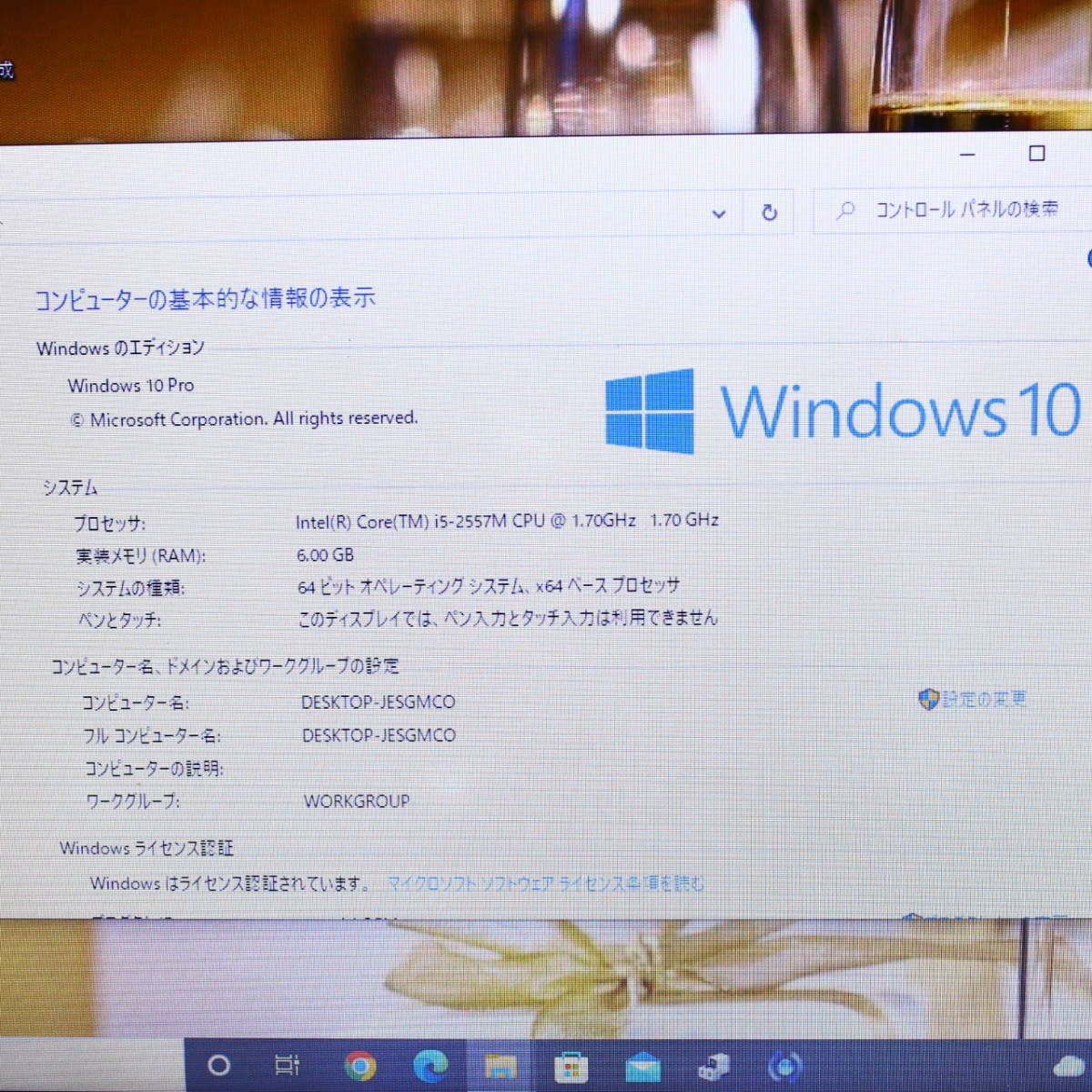Click the システム section header
1092x1092 pixels.
(70, 488)
